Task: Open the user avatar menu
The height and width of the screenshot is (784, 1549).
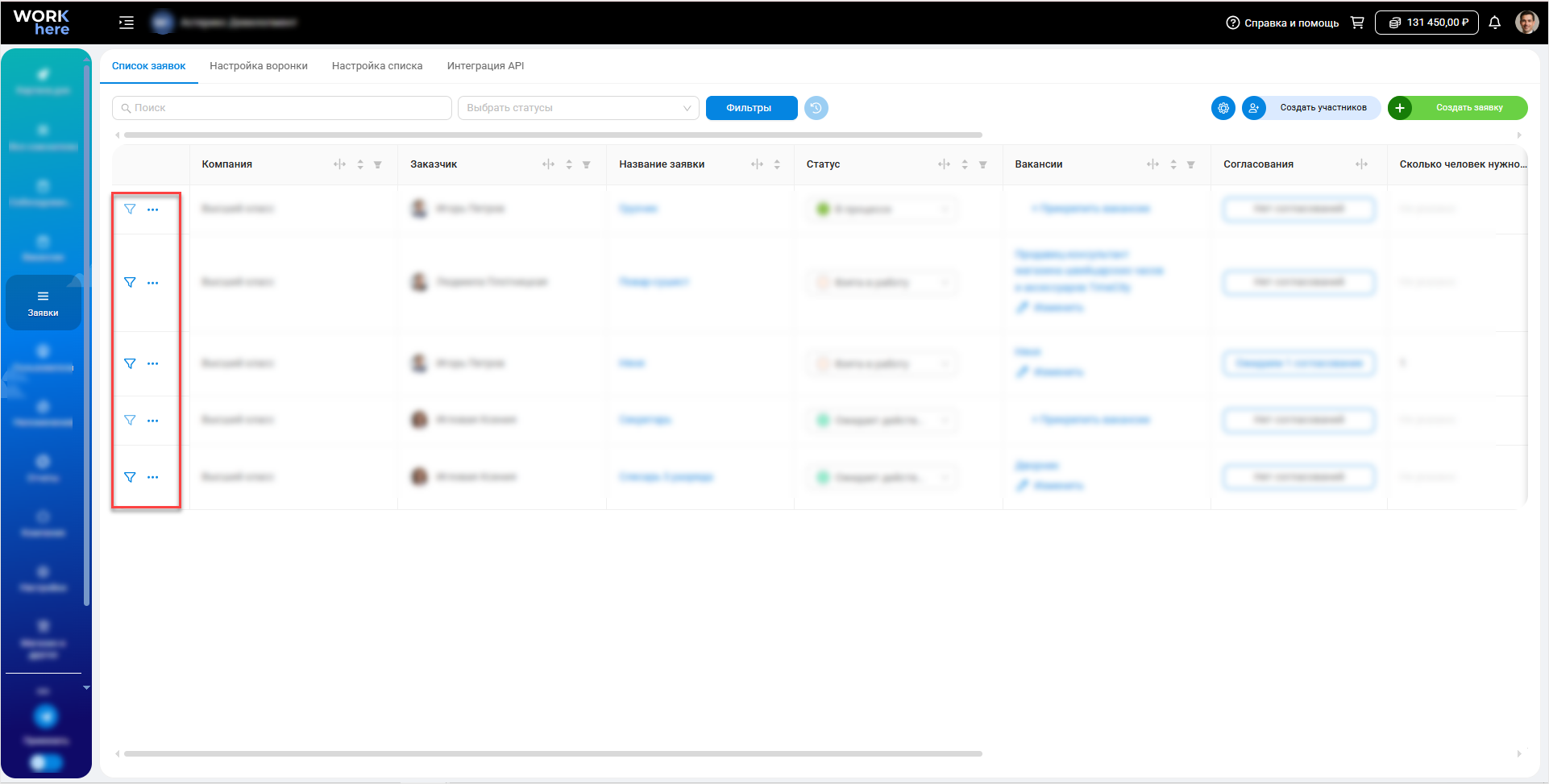Action: pos(1526,22)
